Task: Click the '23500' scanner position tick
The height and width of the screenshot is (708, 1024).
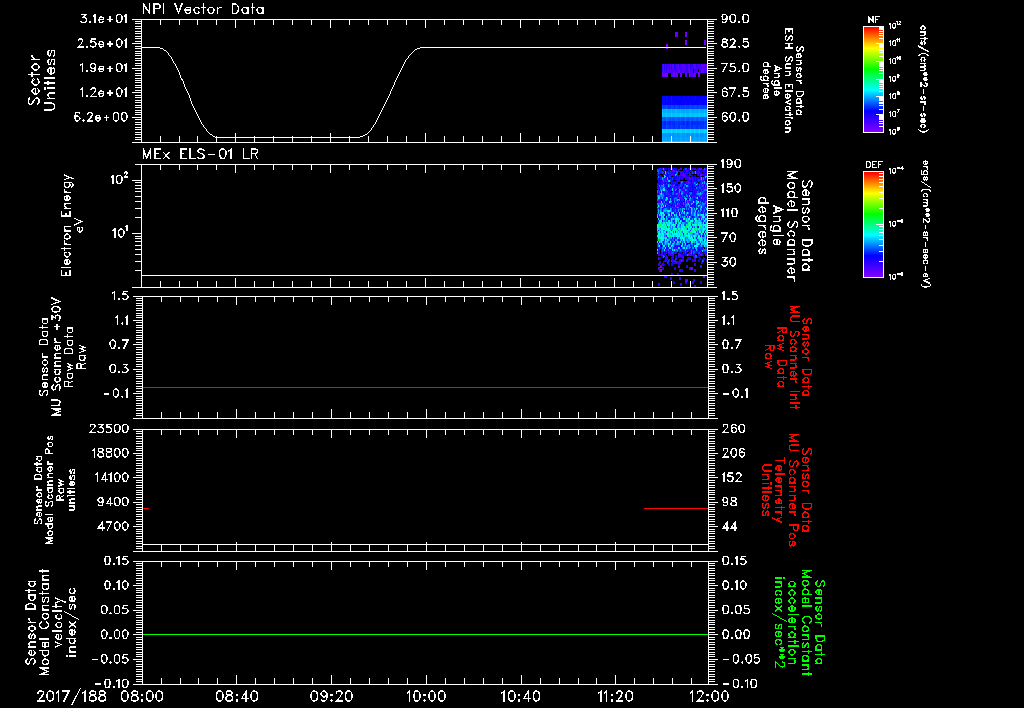Action: pos(109,428)
